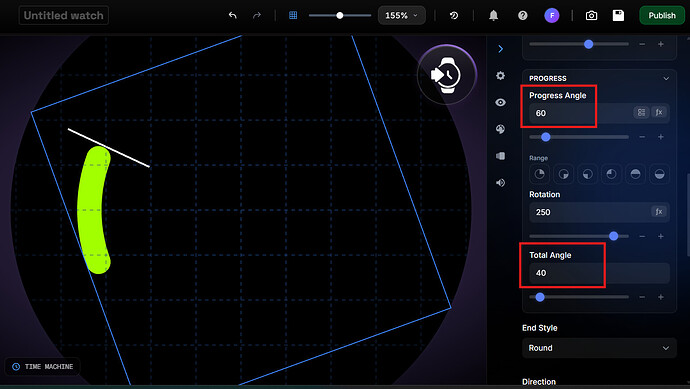The width and height of the screenshot is (690, 389).
Task: Adjust the Rotation slider
Action: 613,236
